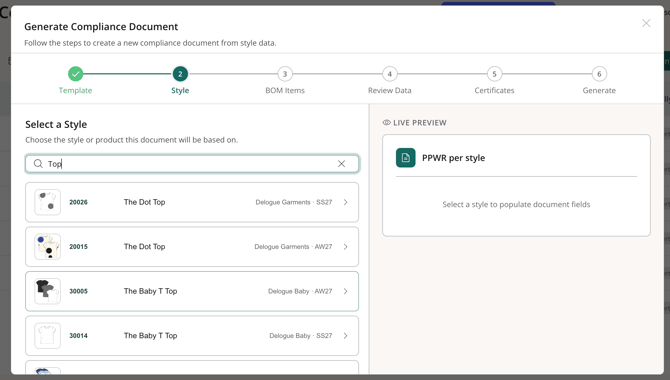Select style number 20015
Screen dimensions: 670x380
click(79, 247)
